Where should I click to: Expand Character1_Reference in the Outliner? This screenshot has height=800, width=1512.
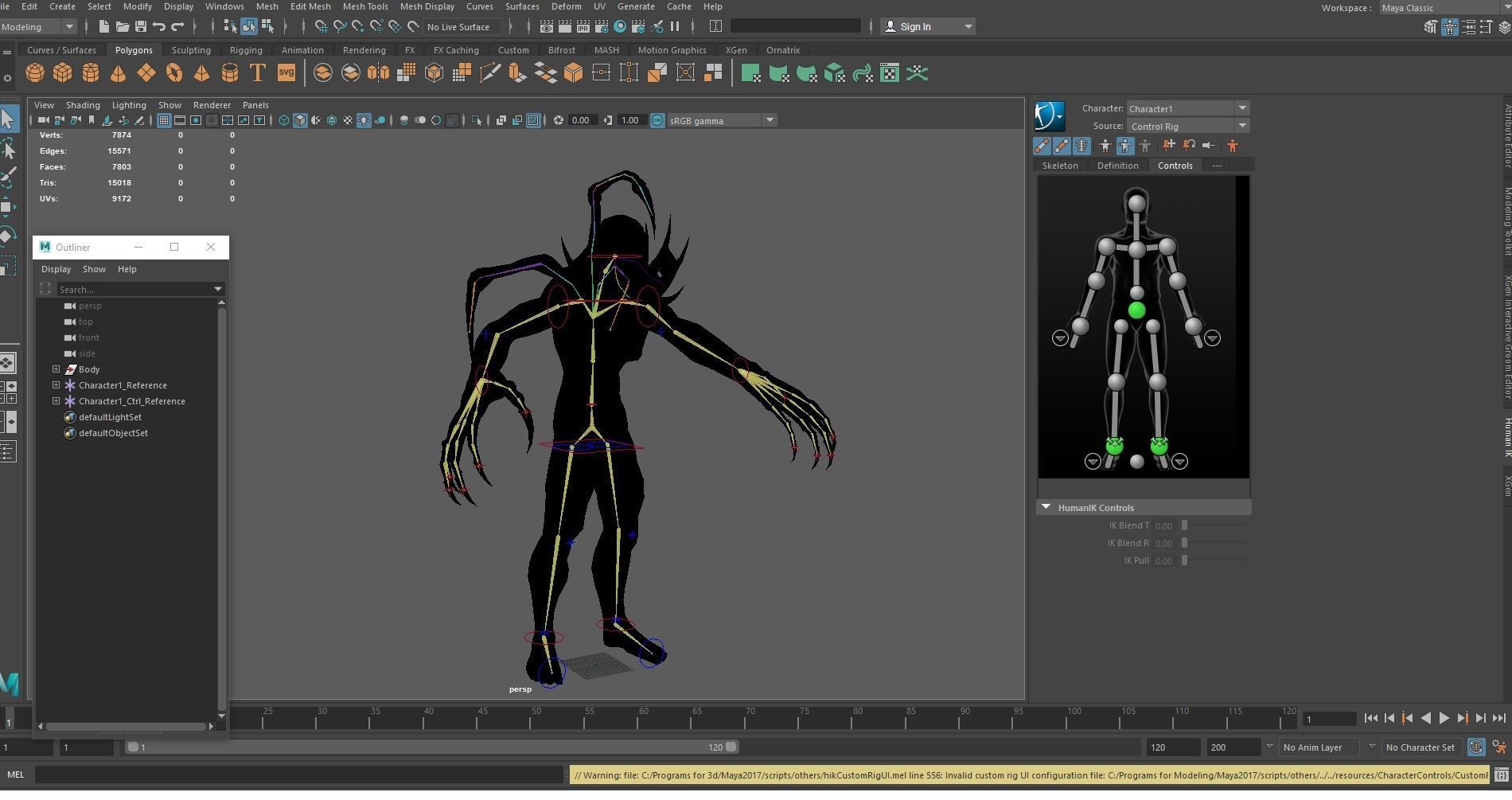[x=57, y=384]
